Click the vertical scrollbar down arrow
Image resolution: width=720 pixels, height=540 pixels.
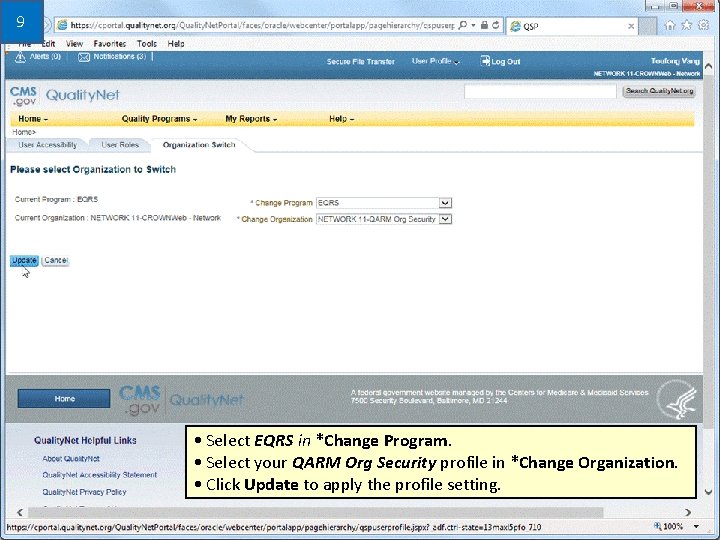tap(709, 492)
